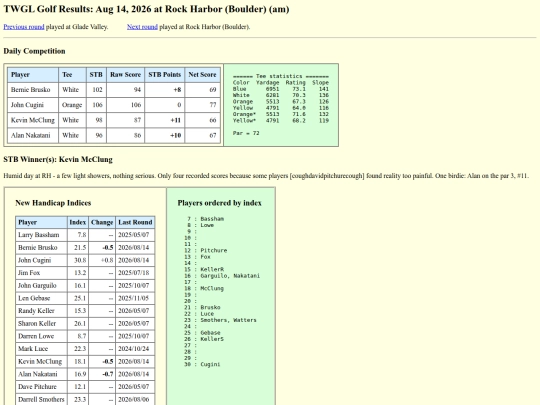Viewport: 540px width, 405px height.
Task: Click the Change column header
Action: tap(102, 222)
